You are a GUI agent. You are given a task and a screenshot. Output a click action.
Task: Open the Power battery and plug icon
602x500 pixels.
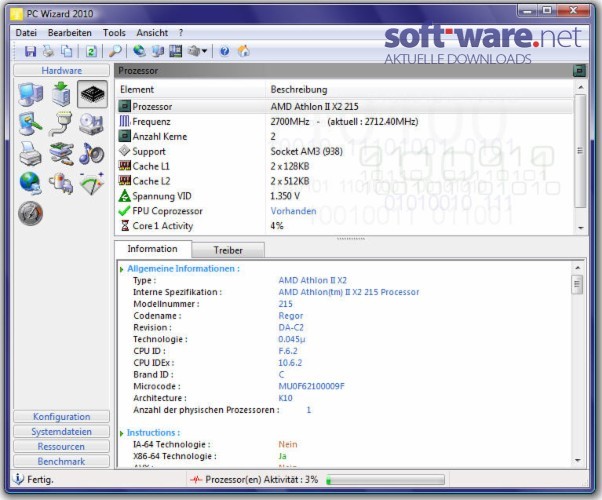click(x=61, y=183)
